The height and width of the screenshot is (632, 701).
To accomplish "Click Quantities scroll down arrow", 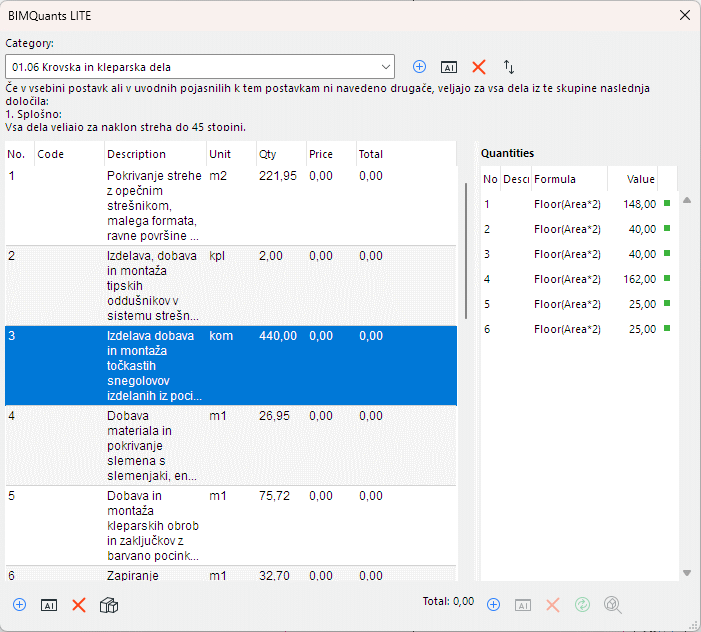I will click(x=687, y=573).
